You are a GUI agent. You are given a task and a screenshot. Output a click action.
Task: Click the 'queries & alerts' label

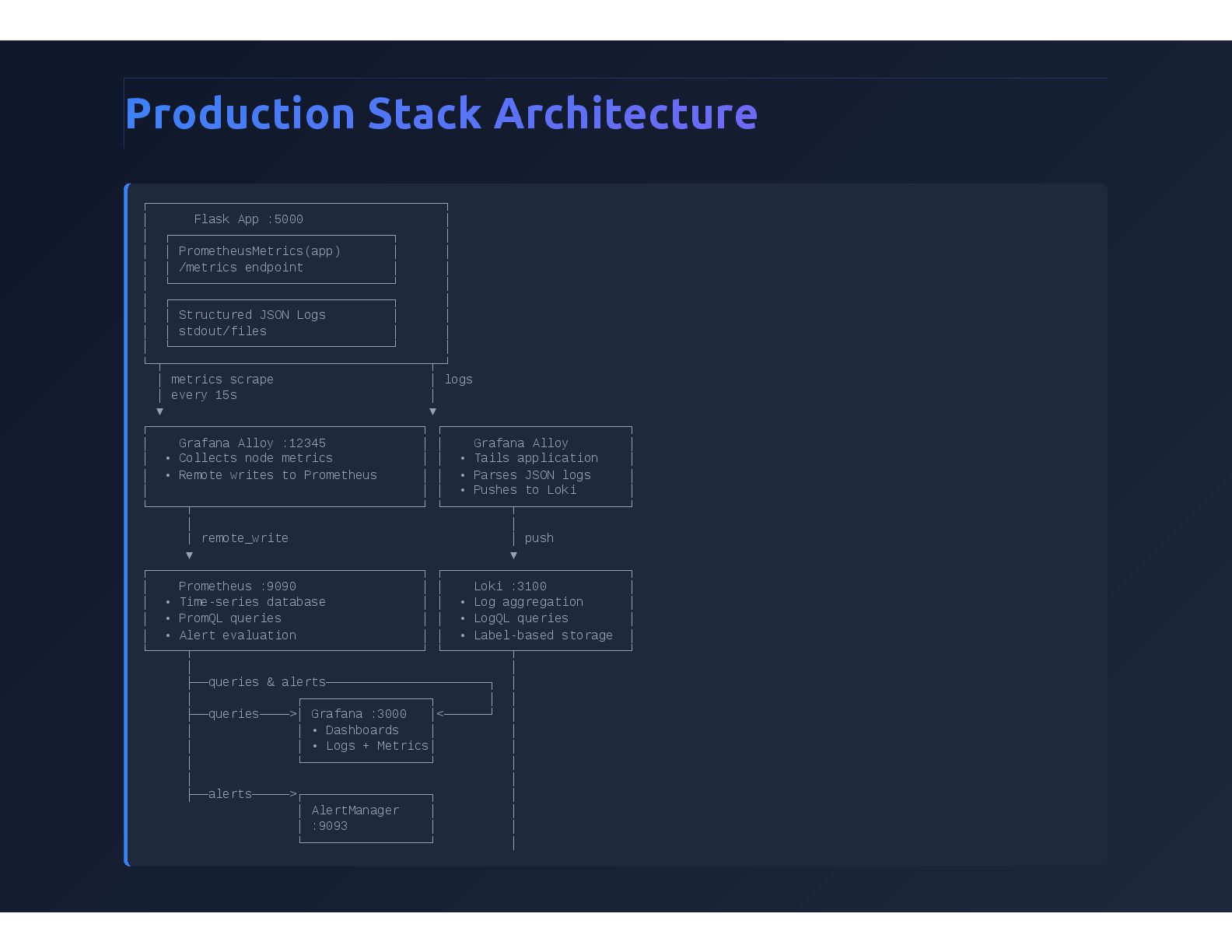pos(267,682)
